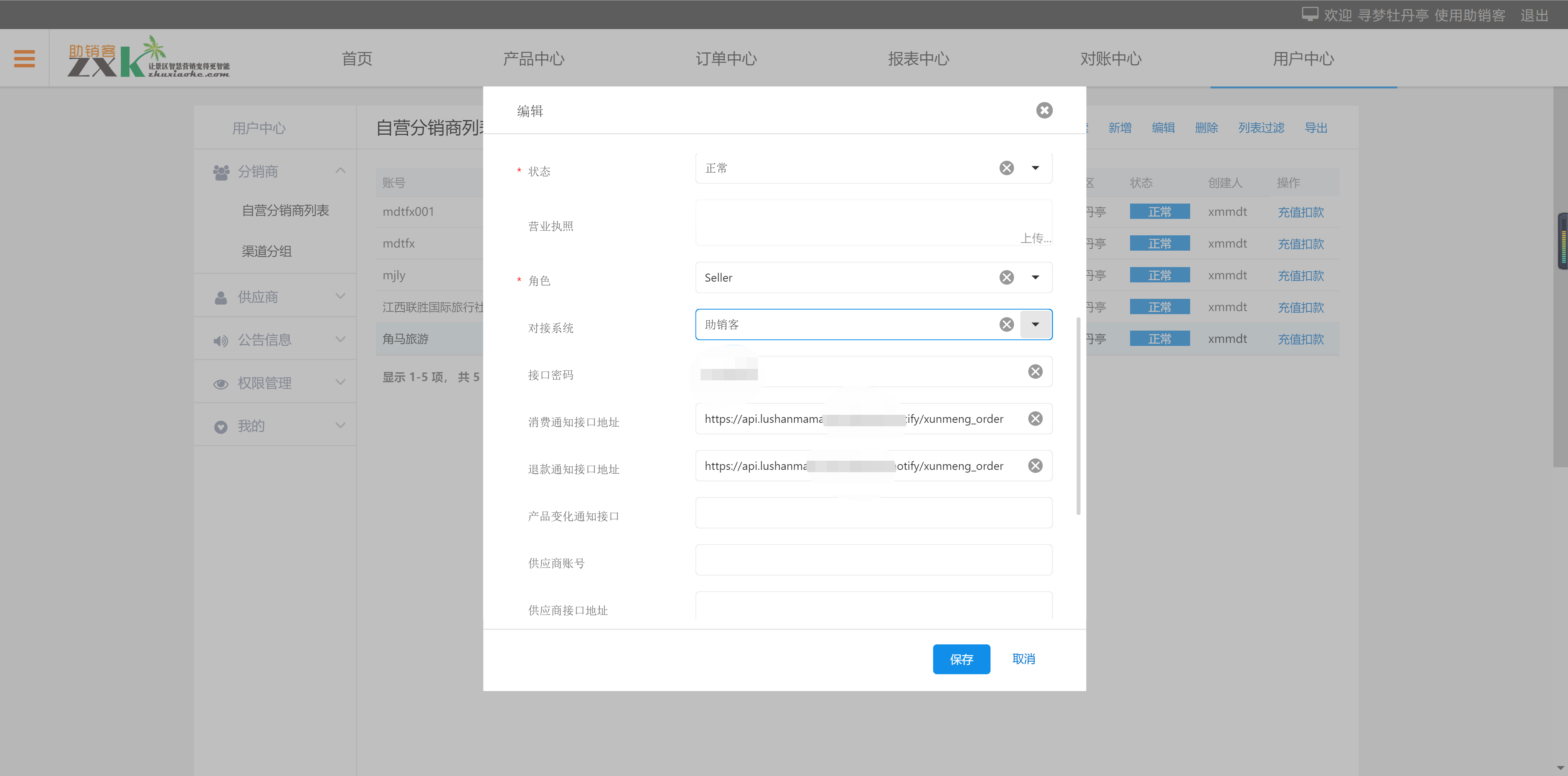This screenshot has width=1568, height=776.
Task: Click the 取消 link
Action: pyautogui.click(x=1023, y=659)
